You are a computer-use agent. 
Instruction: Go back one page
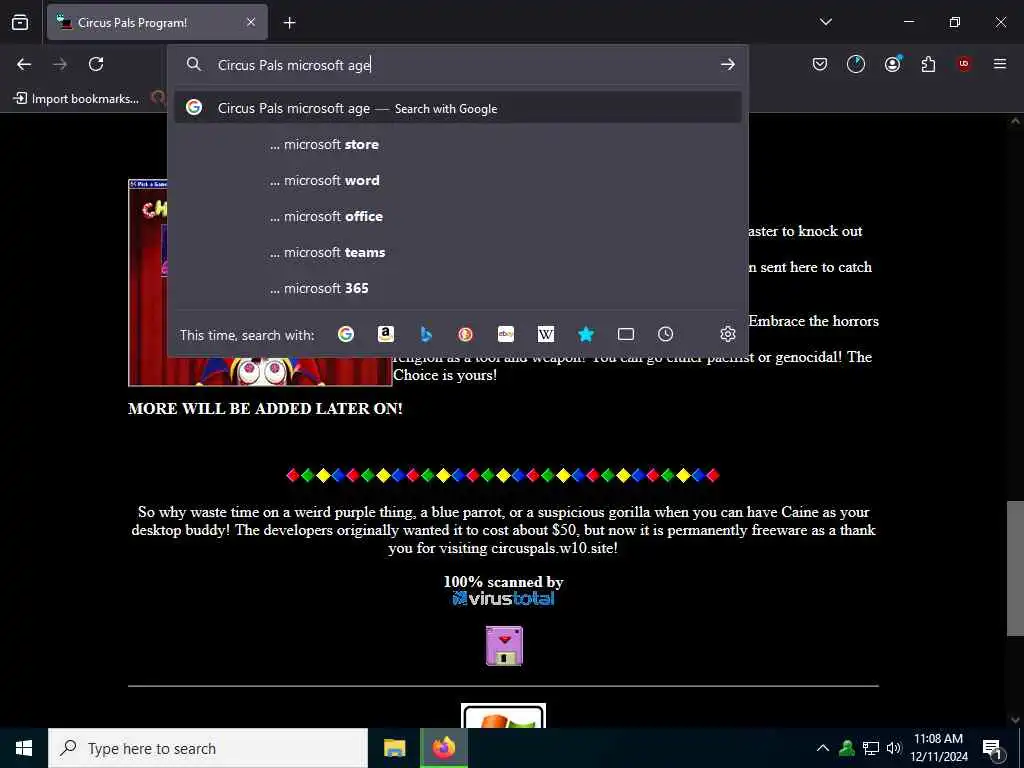(x=24, y=64)
